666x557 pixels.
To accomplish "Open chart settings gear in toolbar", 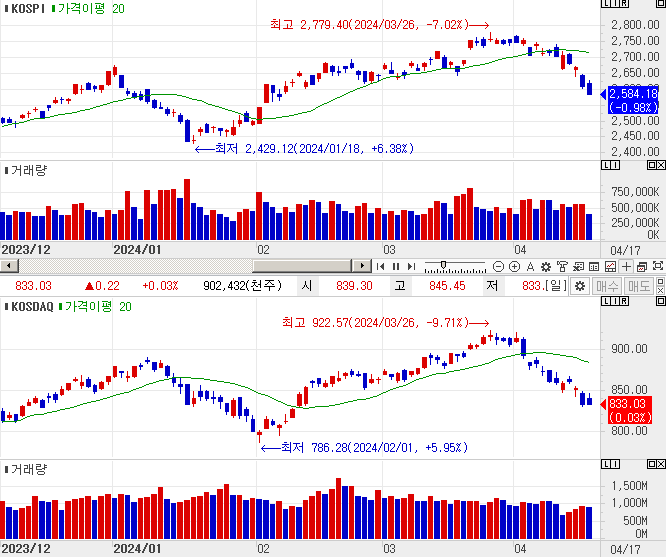I will pyautogui.click(x=546, y=266).
